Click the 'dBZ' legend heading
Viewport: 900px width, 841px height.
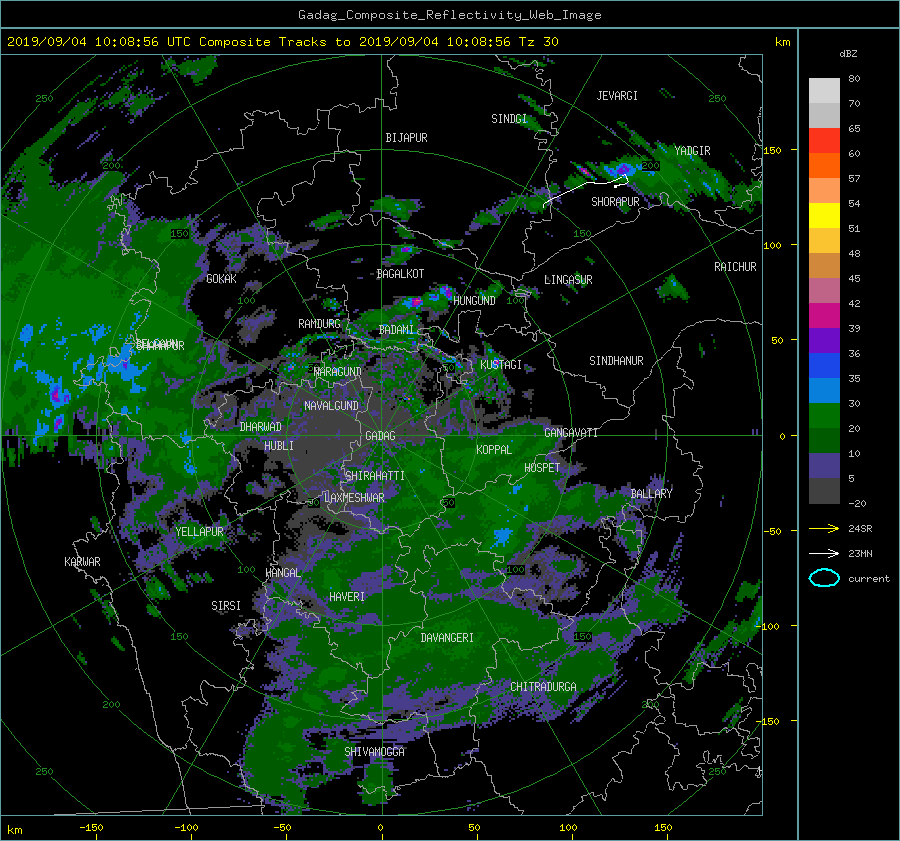tap(848, 53)
